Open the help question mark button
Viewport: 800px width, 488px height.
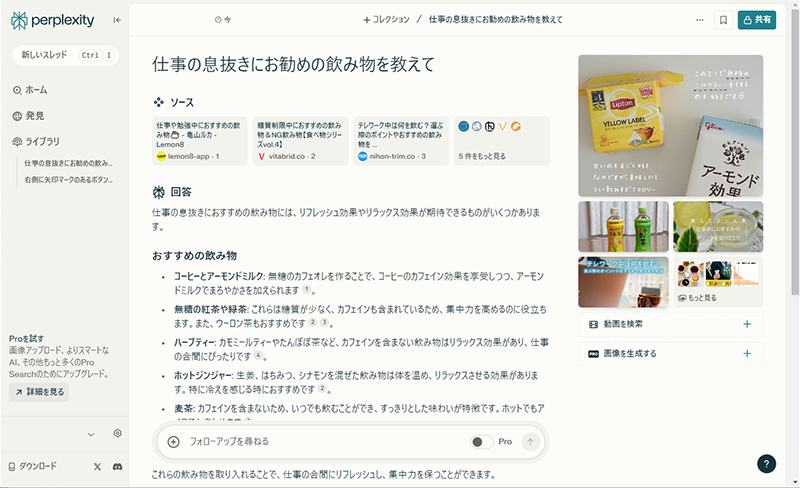pos(766,463)
